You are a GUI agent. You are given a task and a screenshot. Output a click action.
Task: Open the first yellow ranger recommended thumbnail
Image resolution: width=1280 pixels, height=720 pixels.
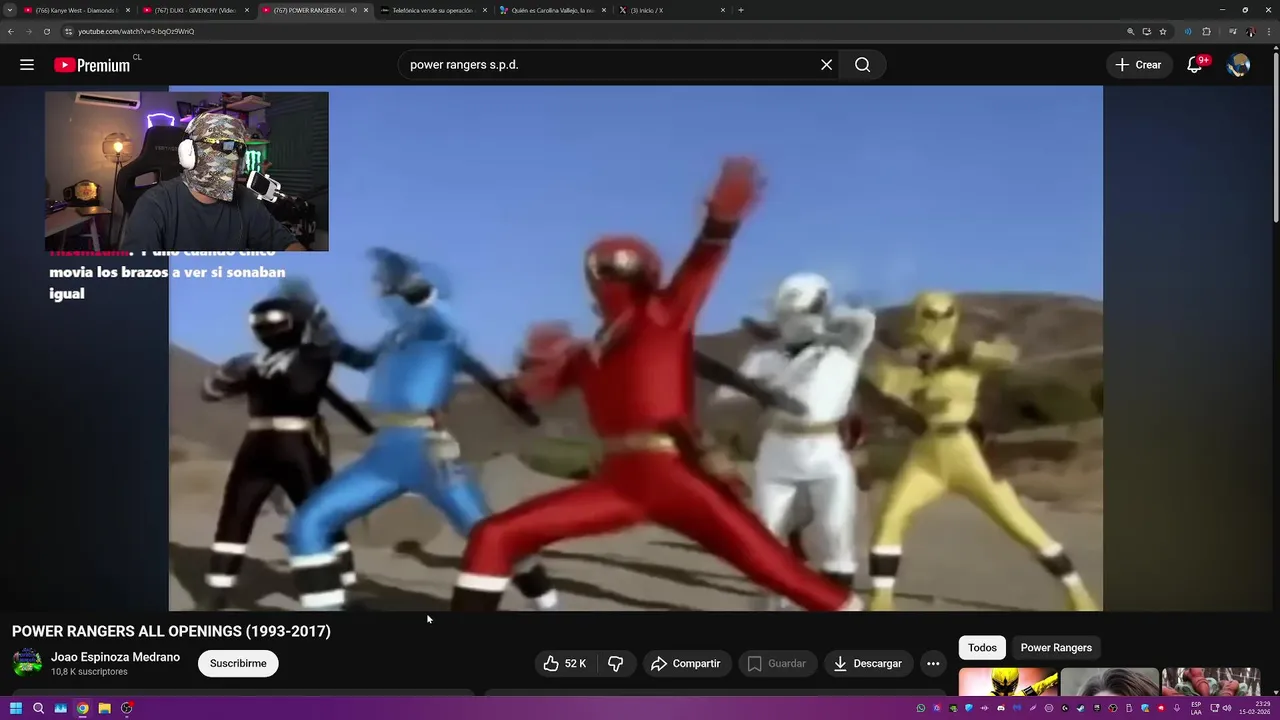pos(1008,681)
